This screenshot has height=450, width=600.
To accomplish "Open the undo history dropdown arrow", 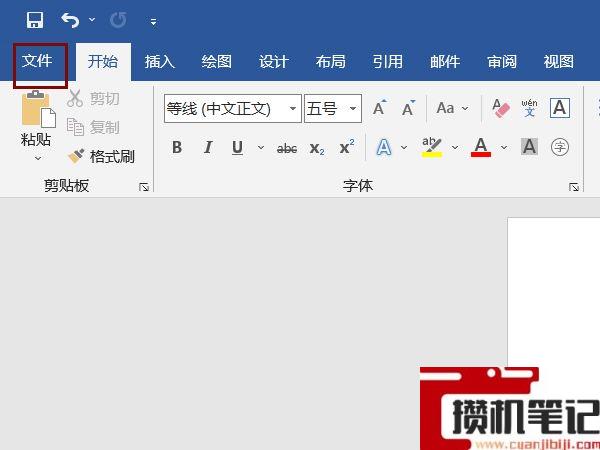I will coord(92,19).
